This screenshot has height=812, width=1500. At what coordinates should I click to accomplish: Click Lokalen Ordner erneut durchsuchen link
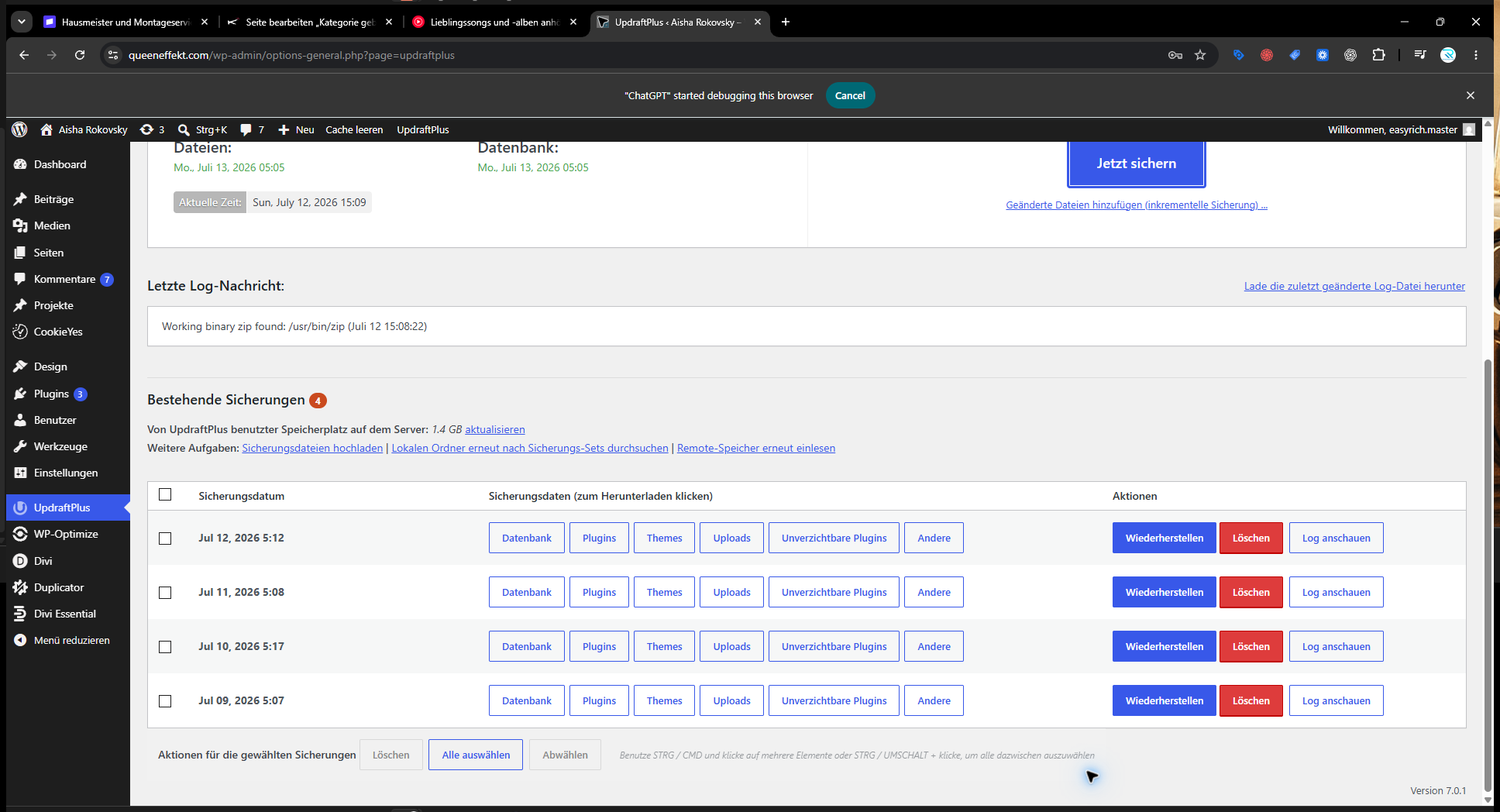(530, 448)
